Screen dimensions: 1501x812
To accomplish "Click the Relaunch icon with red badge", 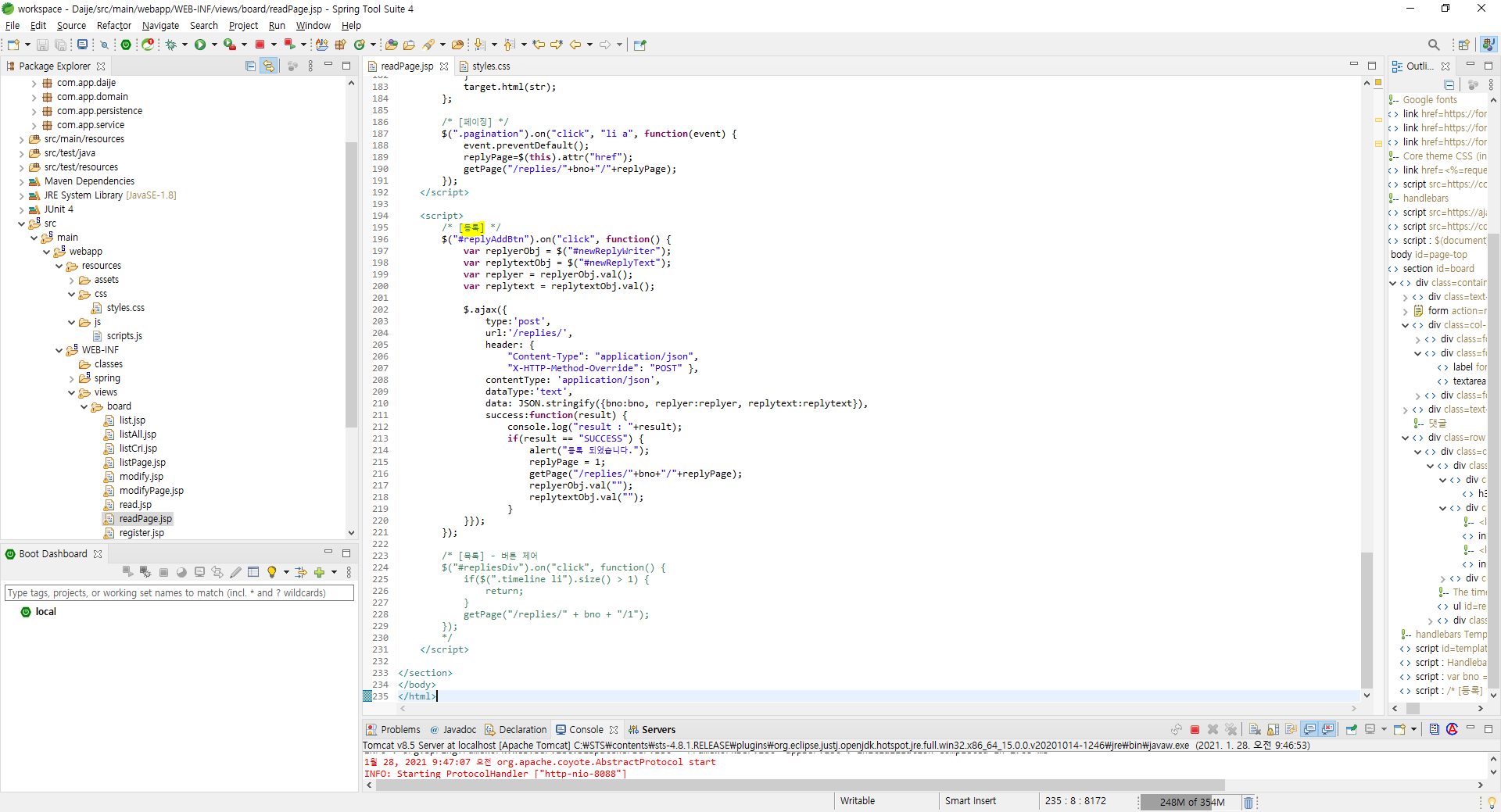I will click(x=148, y=45).
